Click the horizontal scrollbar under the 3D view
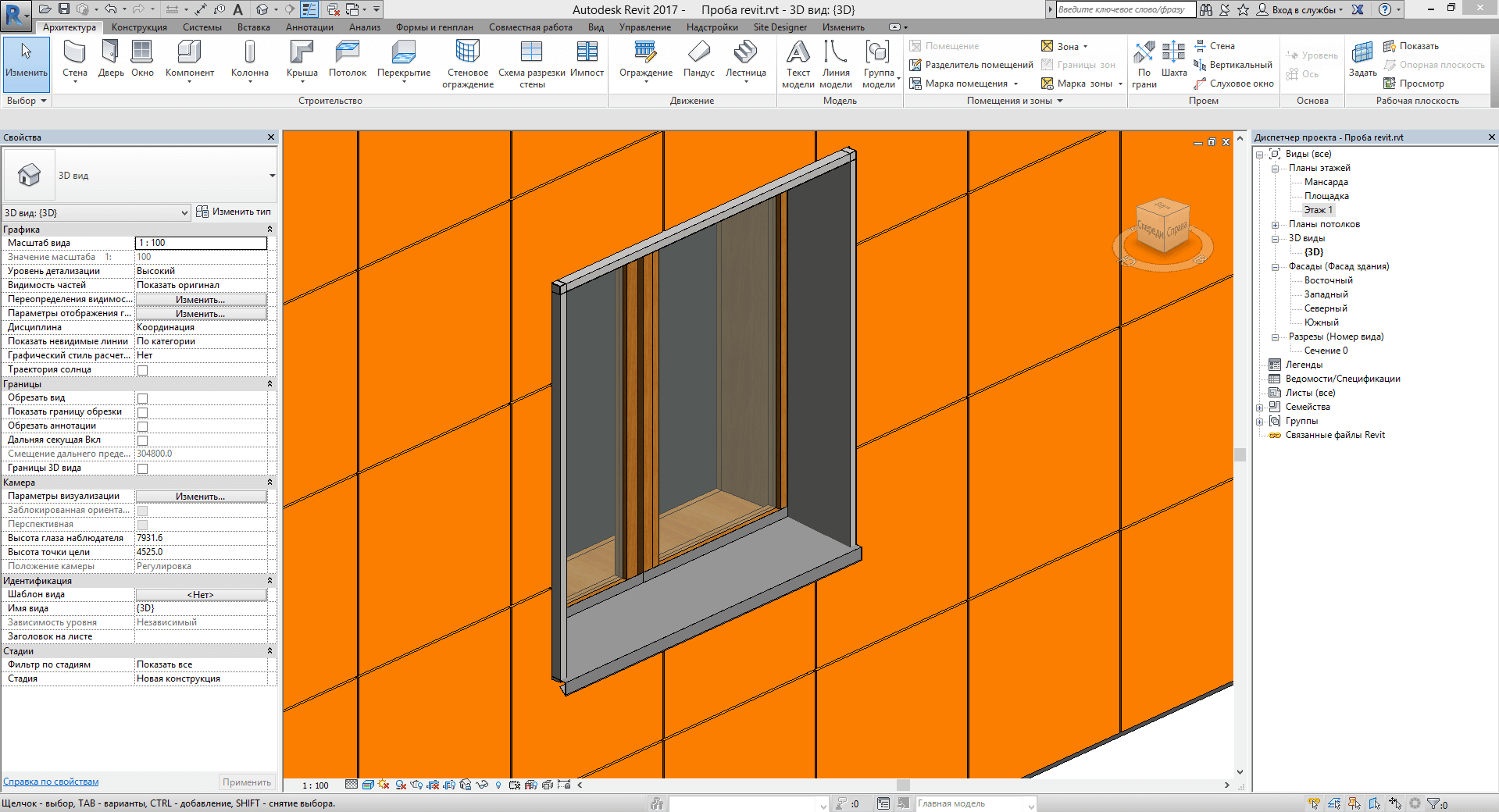The height and width of the screenshot is (812, 1499). (902, 785)
